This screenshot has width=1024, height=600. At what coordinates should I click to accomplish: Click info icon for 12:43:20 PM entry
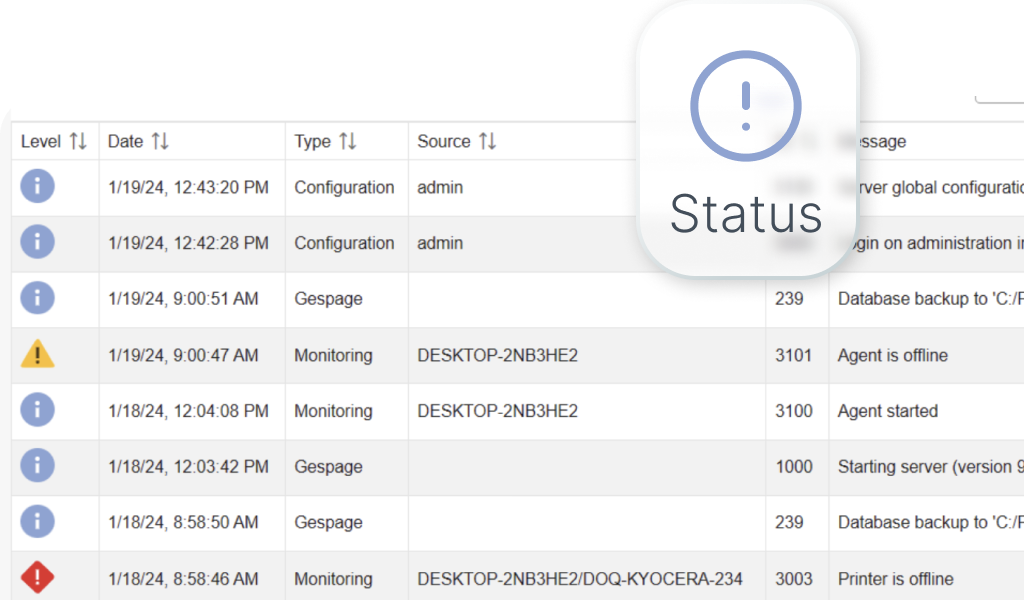click(x=37, y=186)
